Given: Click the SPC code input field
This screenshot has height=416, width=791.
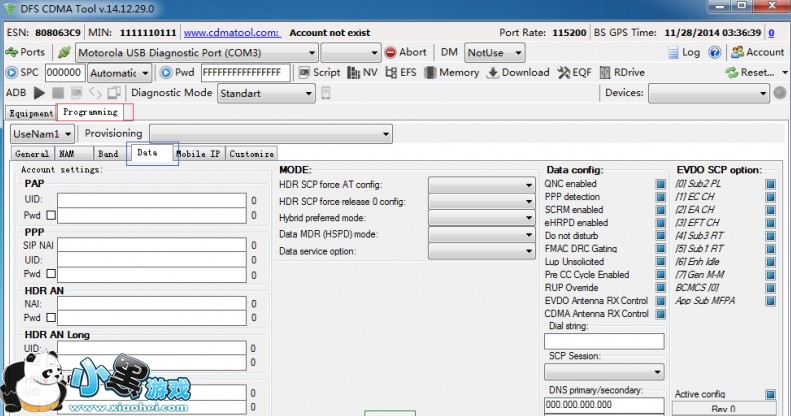Looking at the screenshot, I should pyautogui.click(x=65, y=73).
